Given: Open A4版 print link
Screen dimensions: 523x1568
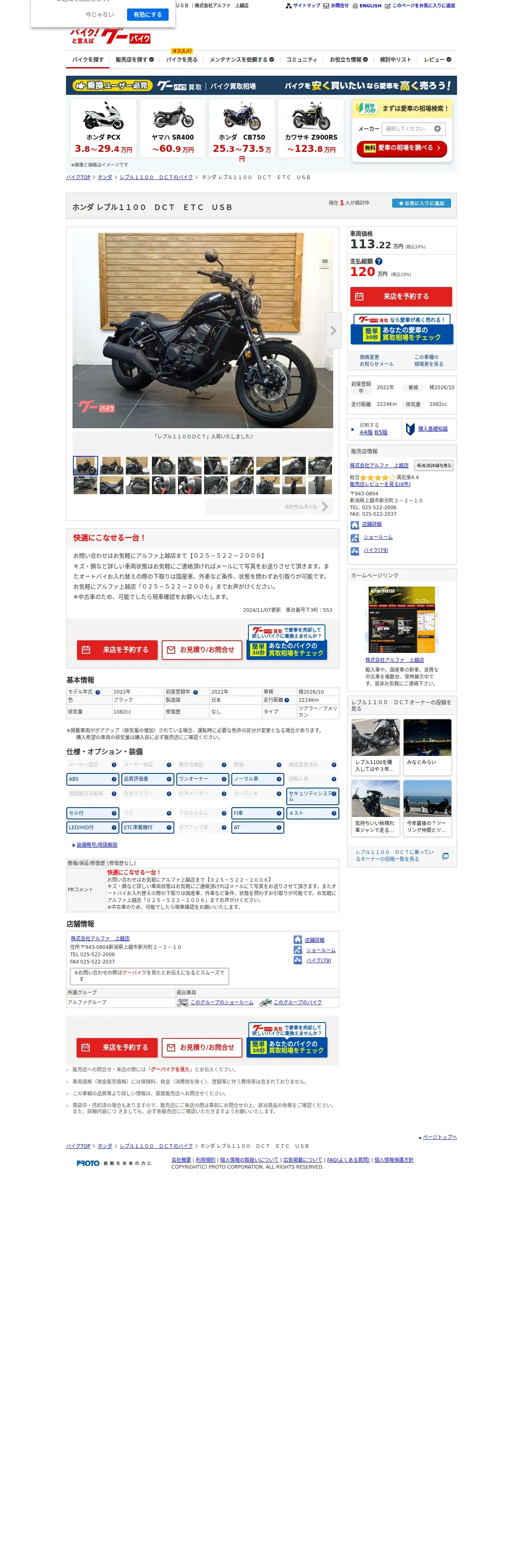Looking at the screenshot, I should point(366,432).
